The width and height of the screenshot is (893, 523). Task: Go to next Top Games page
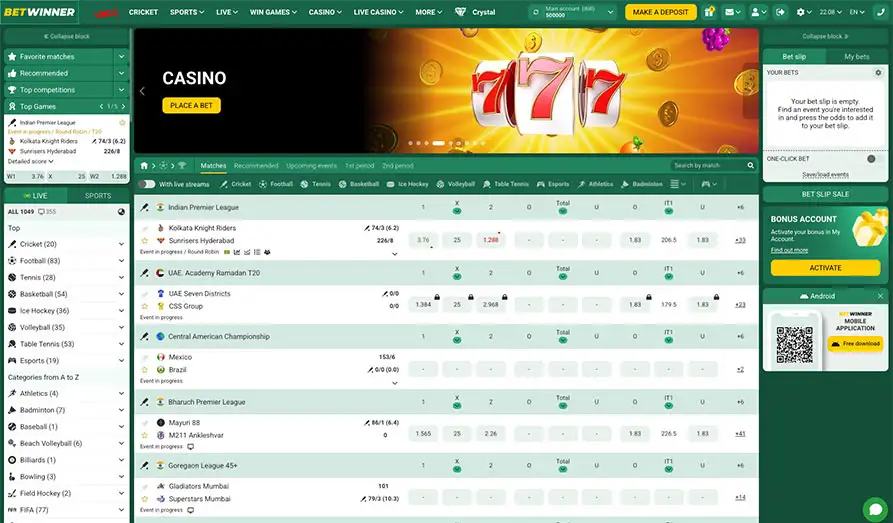(x=123, y=107)
